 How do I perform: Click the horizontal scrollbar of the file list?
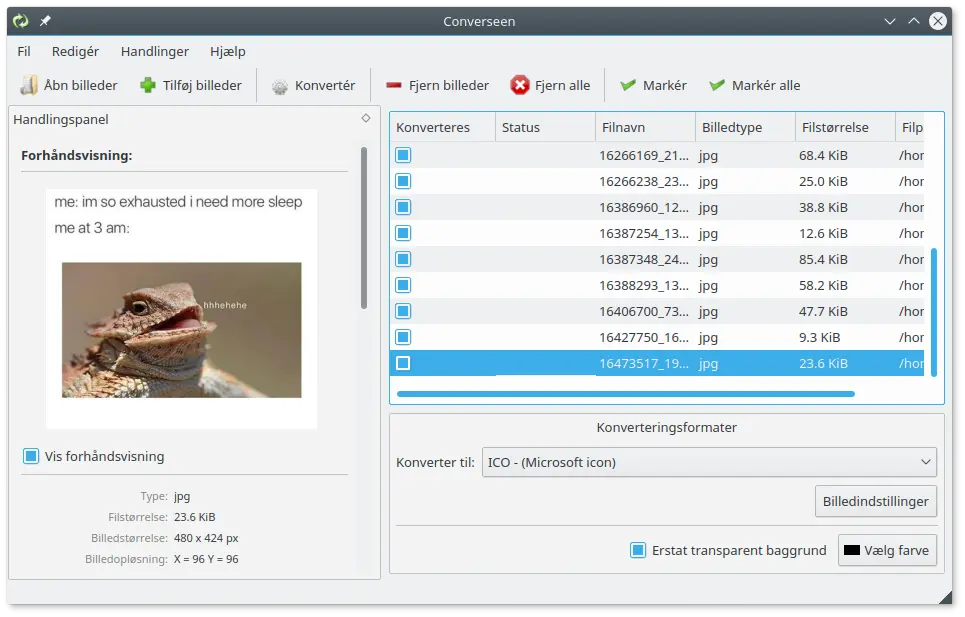tap(626, 394)
